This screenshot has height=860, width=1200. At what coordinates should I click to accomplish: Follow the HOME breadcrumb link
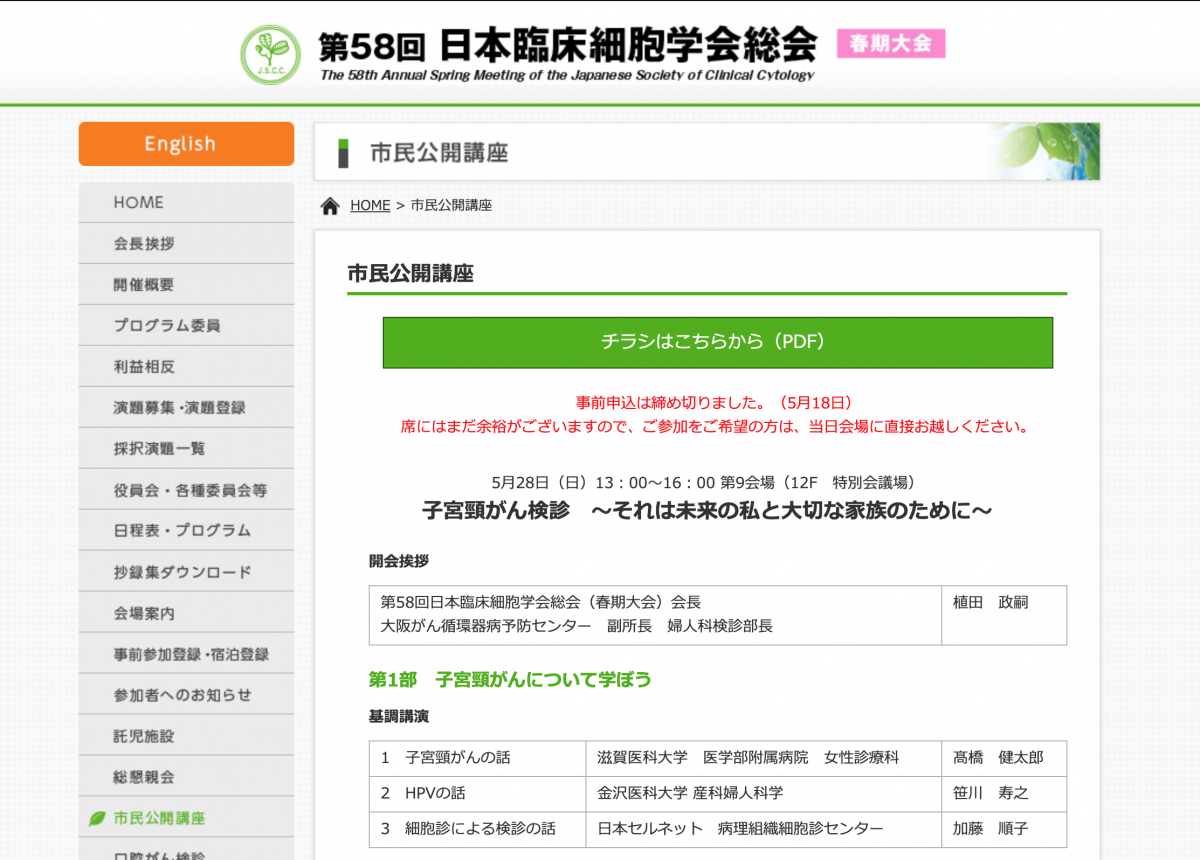(x=370, y=205)
